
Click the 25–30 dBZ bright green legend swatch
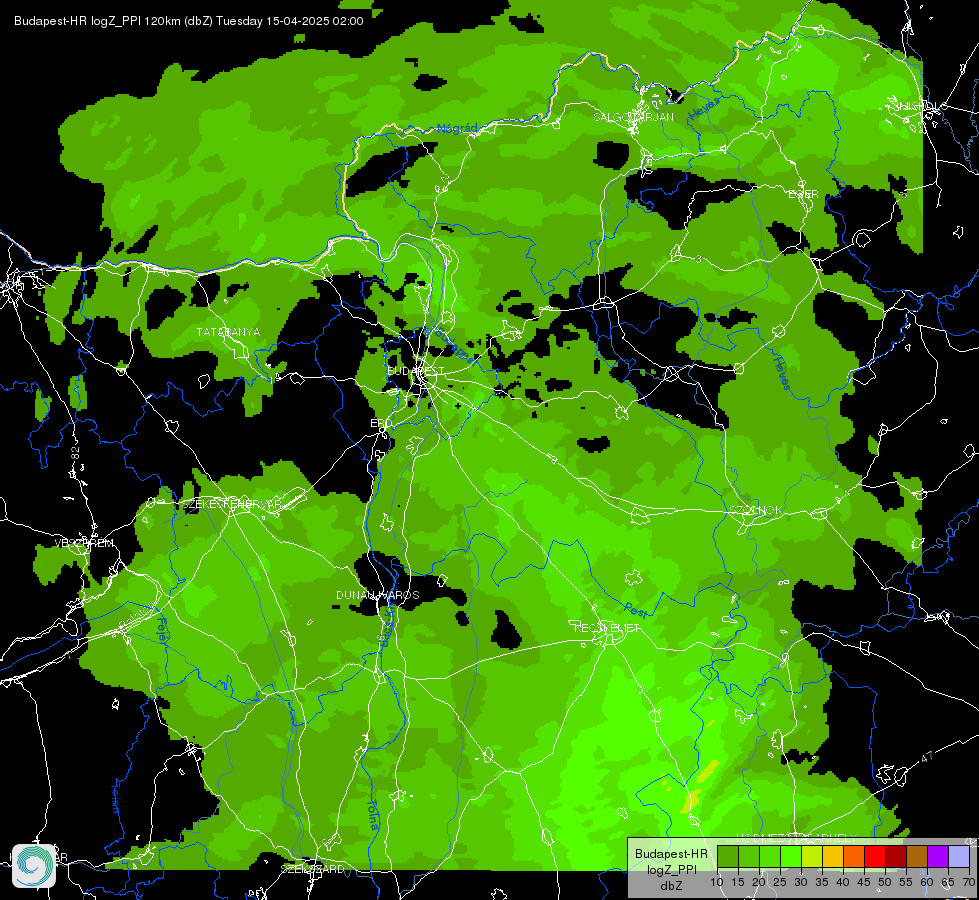click(x=790, y=857)
